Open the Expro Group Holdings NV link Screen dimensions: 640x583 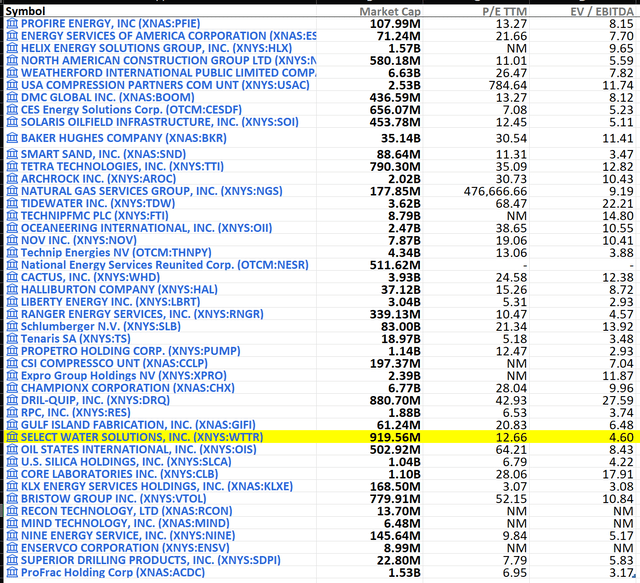point(124,376)
